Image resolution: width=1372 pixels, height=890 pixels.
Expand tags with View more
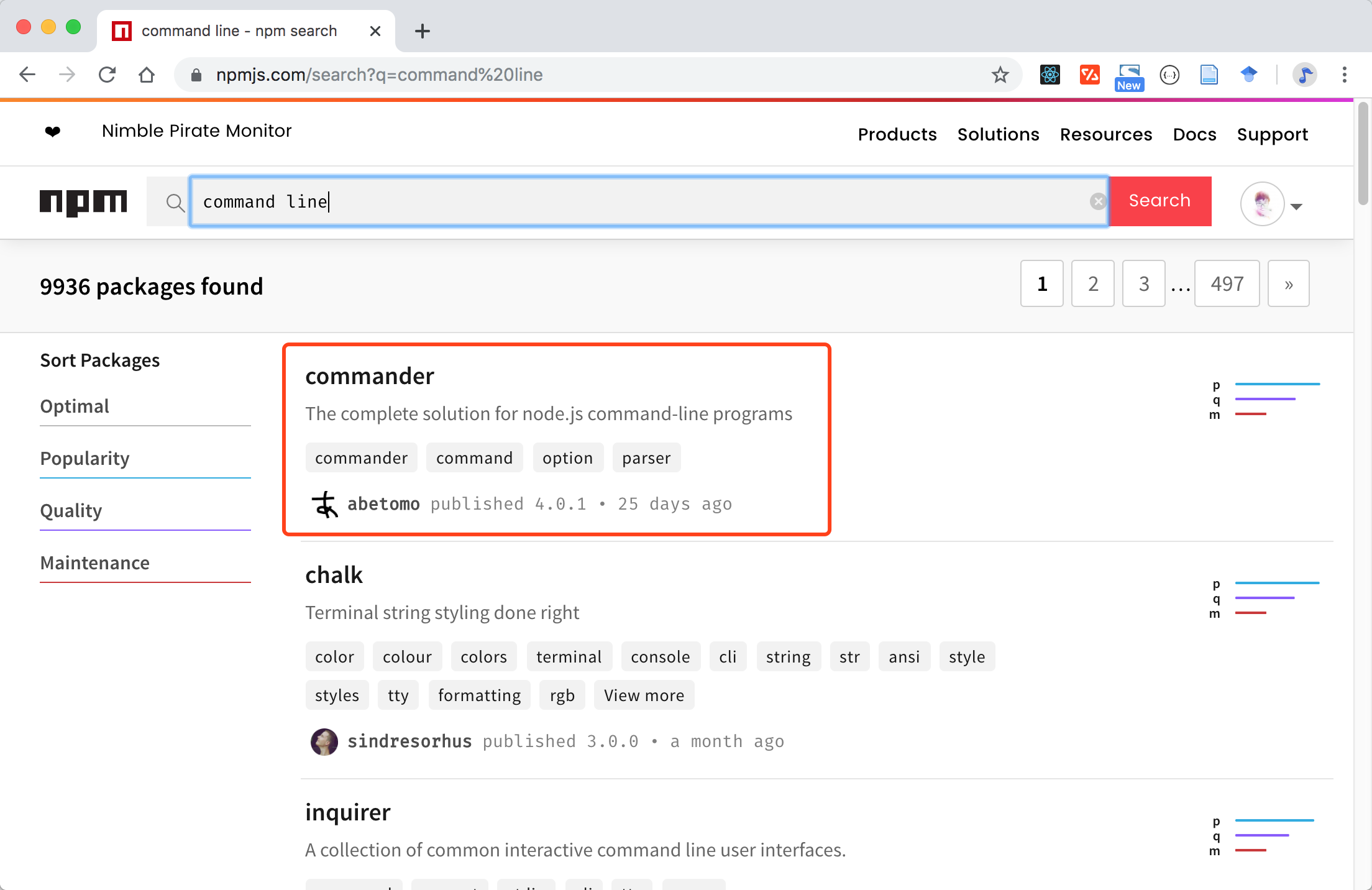(x=644, y=695)
